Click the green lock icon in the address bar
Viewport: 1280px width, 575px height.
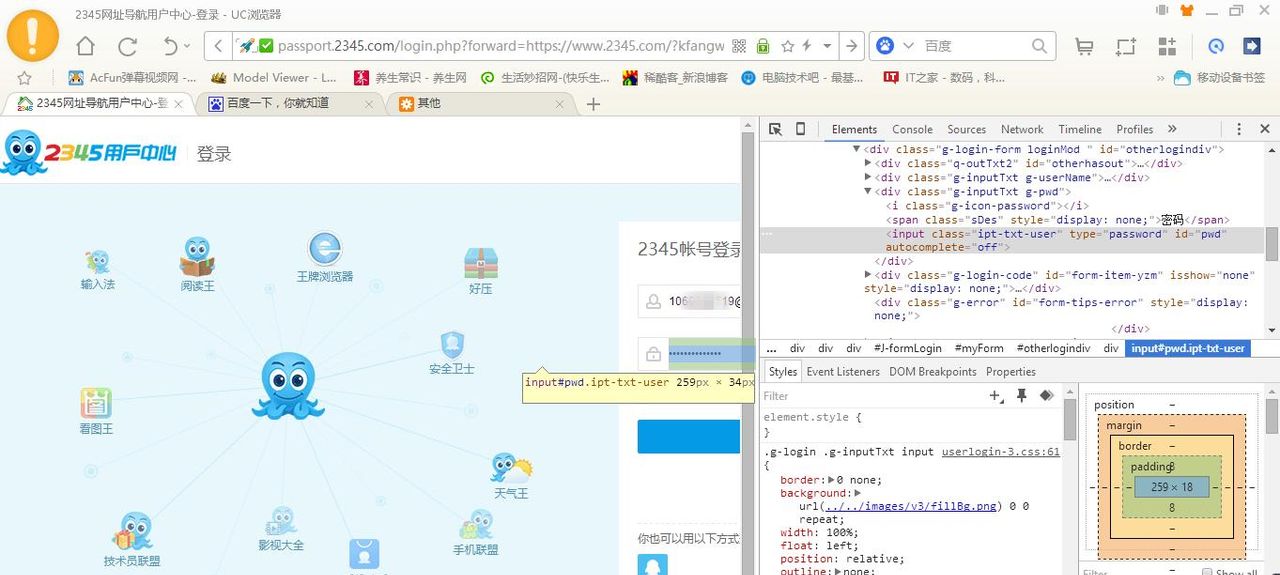tap(763, 46)
